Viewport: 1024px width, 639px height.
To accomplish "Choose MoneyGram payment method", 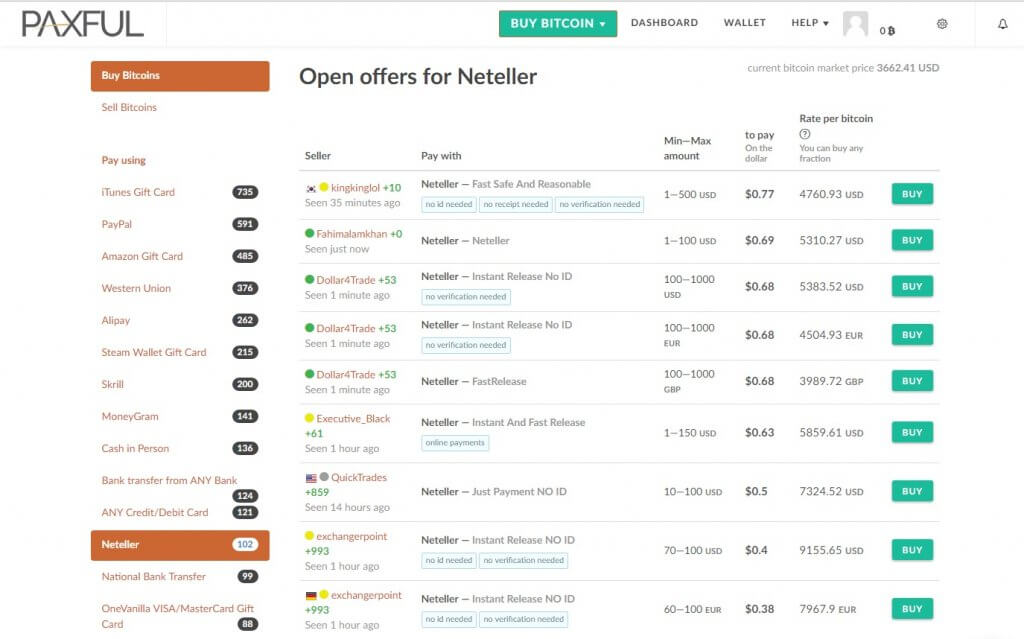I will coord(130,416).
